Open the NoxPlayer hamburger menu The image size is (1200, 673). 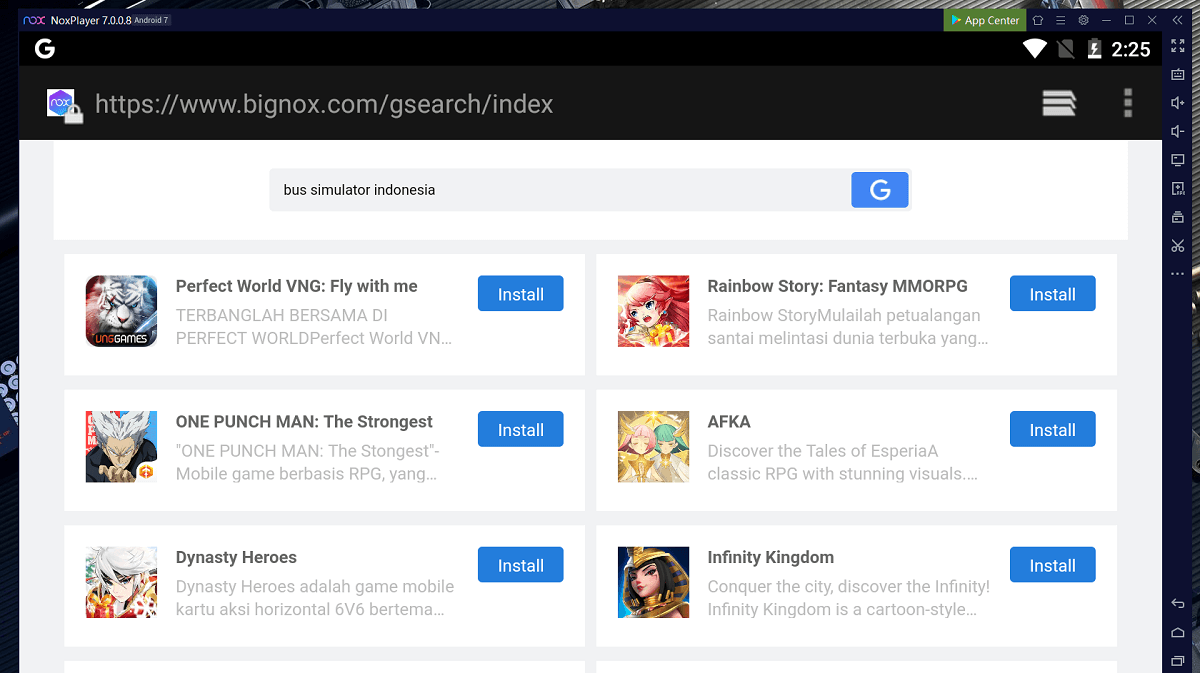(1061, 20)
